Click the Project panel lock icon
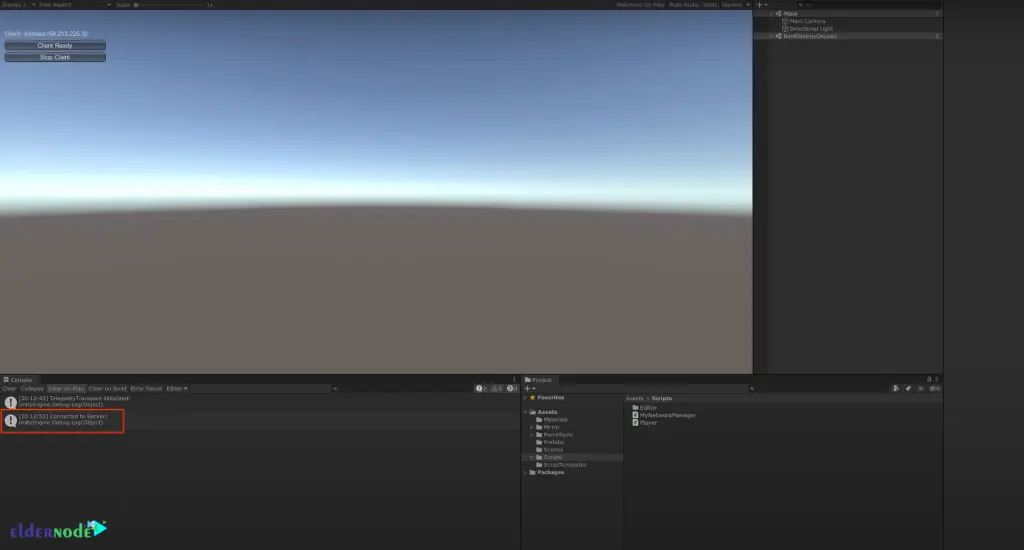Screen dimensions: 1024x550 [929, 380]
